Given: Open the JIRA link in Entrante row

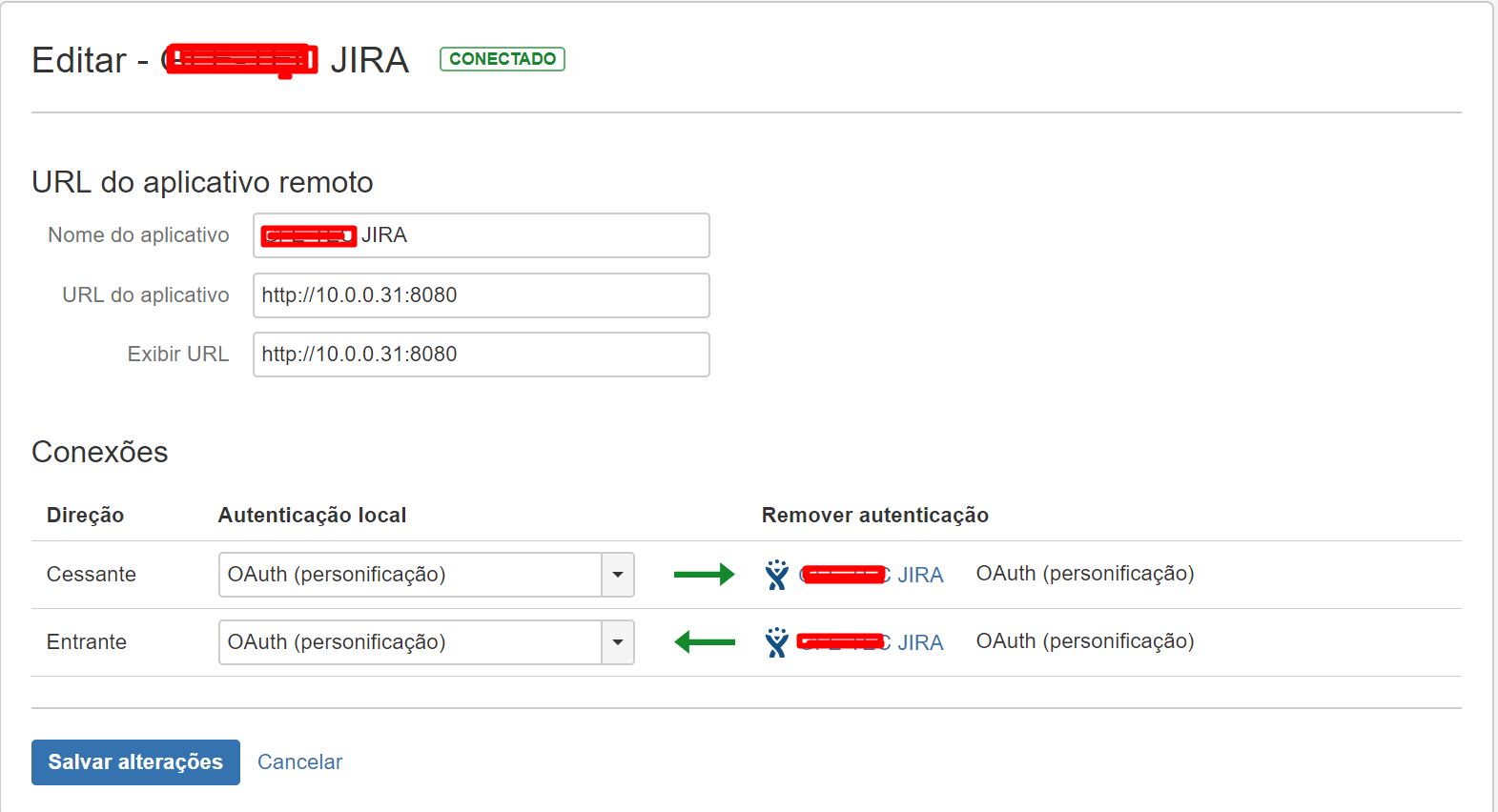Looking at the screenshot, I should pyautogui.click(x=872, y=642).
